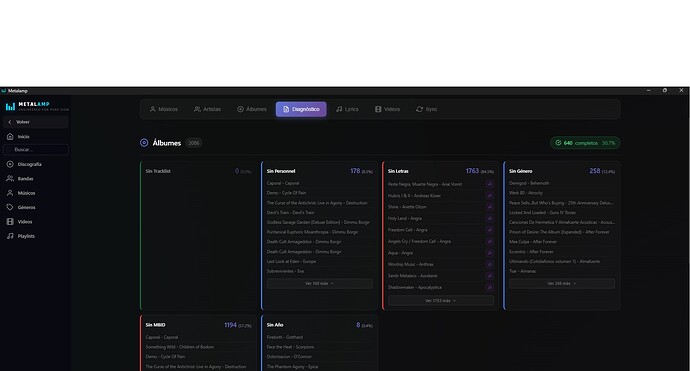Open Something Wild - Children of Bodom
The width and height of the screenshot is (690, 371).
tap(180, 347)
